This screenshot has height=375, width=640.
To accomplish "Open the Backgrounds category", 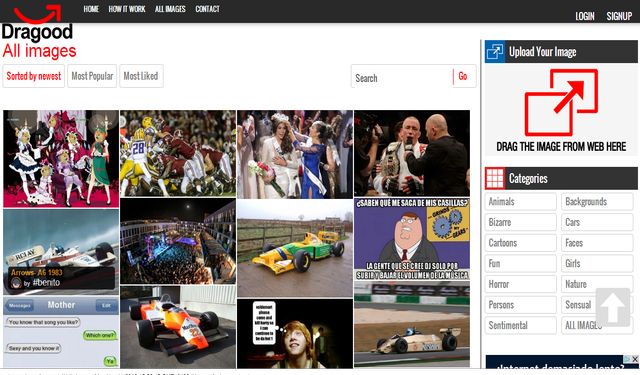I will (x=597, y=202).
